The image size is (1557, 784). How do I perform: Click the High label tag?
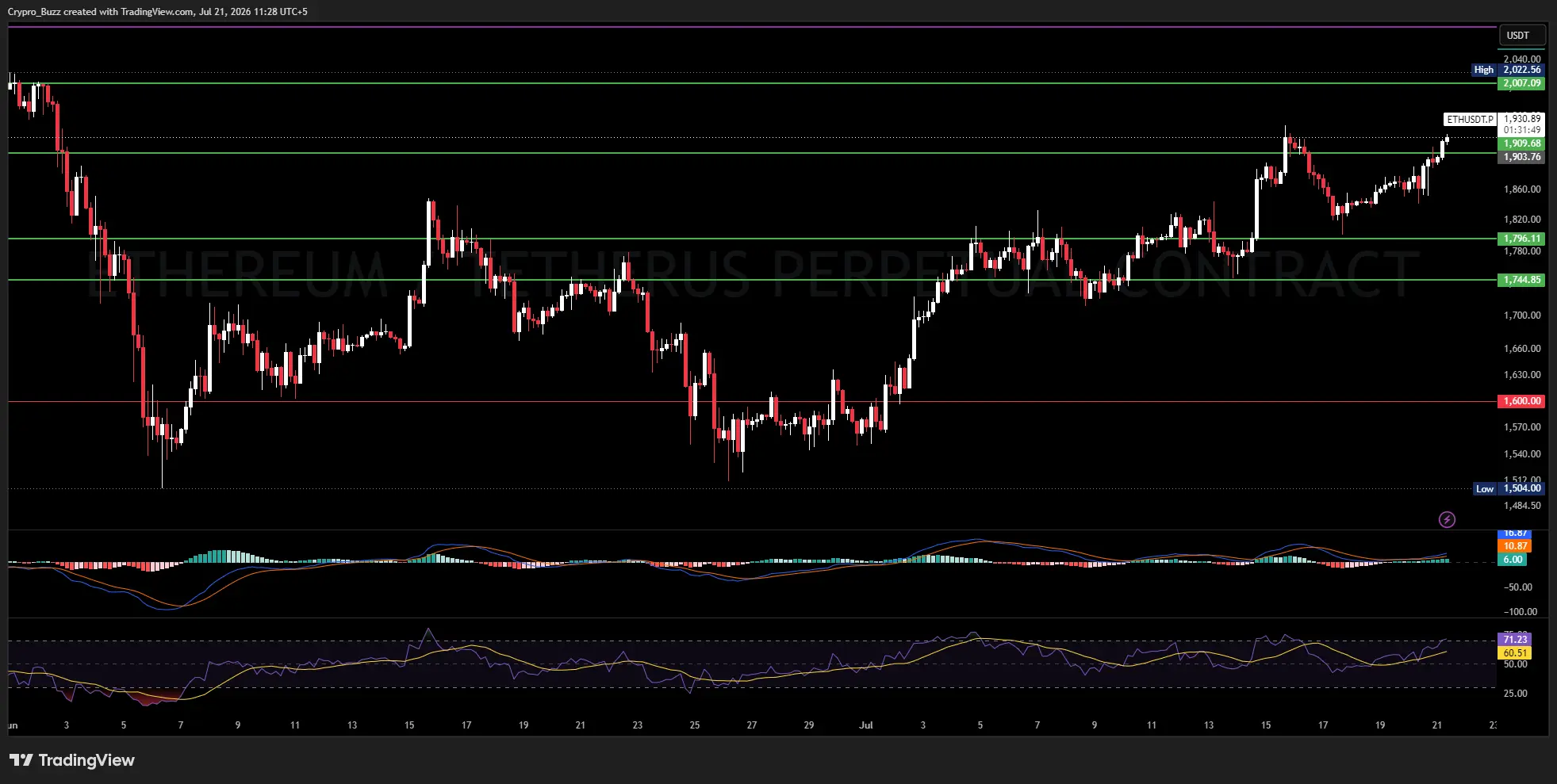(1484, 70)
